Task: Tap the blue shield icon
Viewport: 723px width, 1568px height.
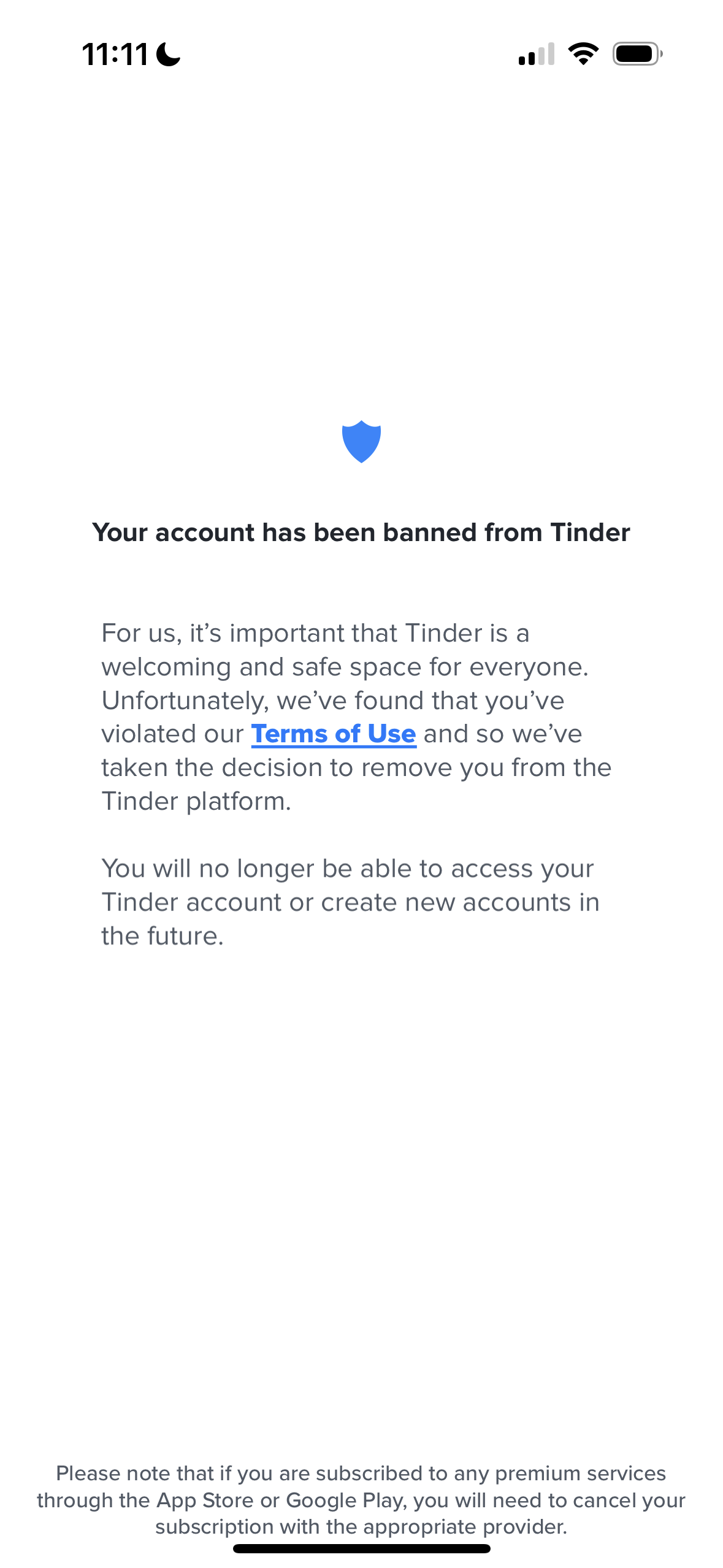Action: click(361, 441)
